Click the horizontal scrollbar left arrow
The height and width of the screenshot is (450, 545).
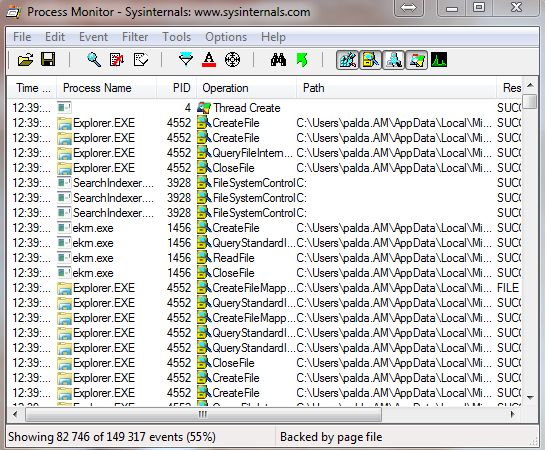(x=15, y=414)
